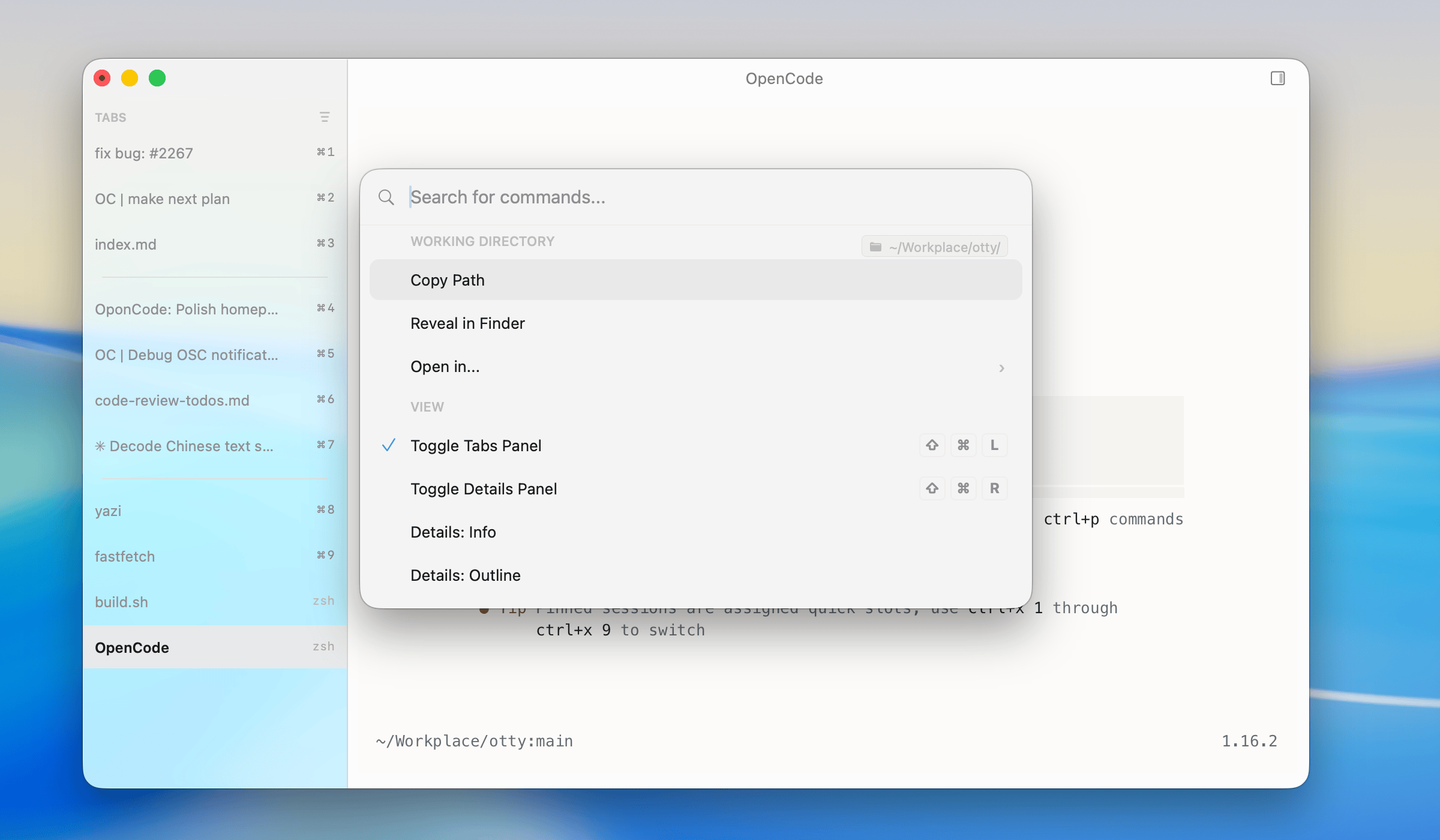Switch to Decode Chinese text s... tab
Image resolution: width=1440 pixels, height=840 pixels.
click(x=215, y=446)
